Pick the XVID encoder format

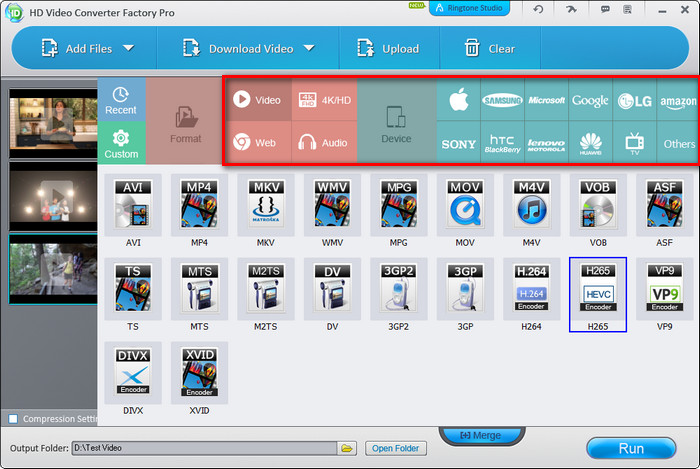click(199, 373)
